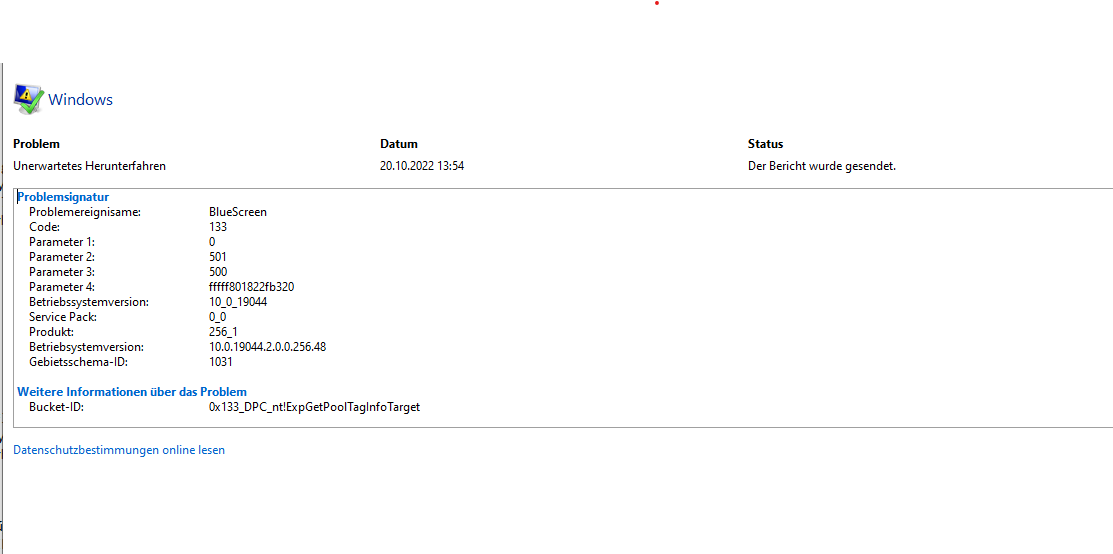Select the 'Problemsignatur' section heading
Screen dimensions: 1113x554
pos(63,197)
